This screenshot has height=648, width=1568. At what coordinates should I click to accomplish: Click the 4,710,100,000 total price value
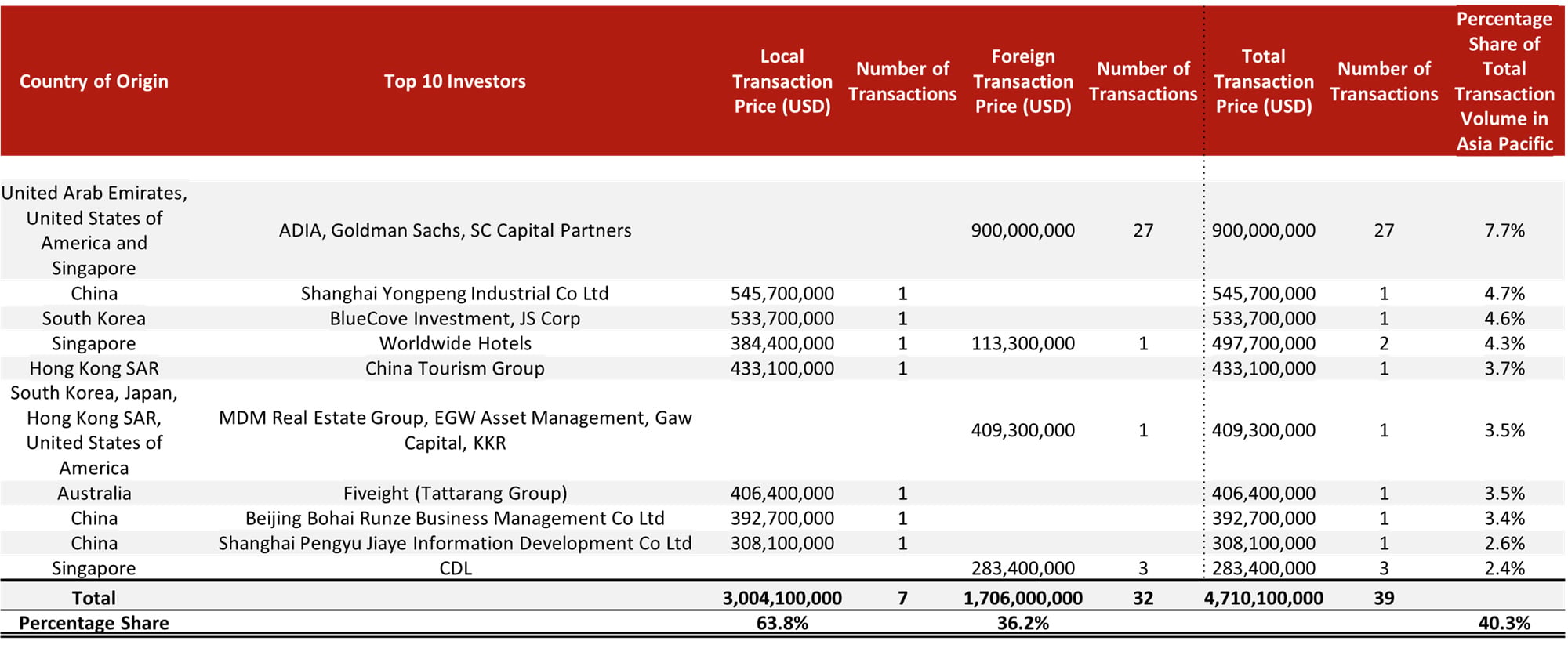tap(1263, 599)
